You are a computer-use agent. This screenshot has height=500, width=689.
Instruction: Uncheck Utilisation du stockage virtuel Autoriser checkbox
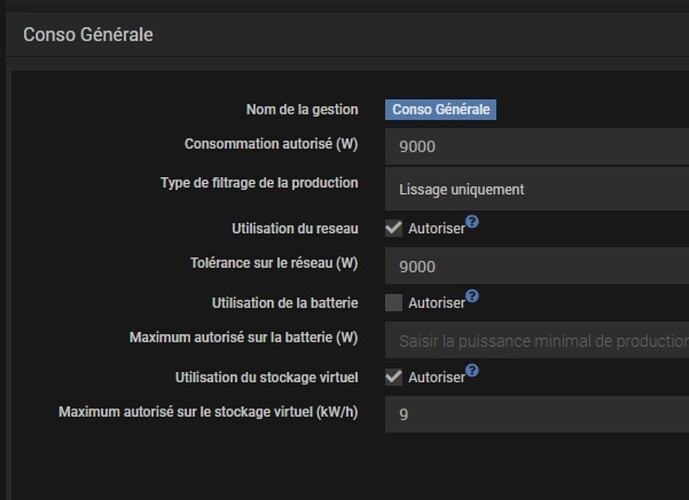tap(394, 377)
